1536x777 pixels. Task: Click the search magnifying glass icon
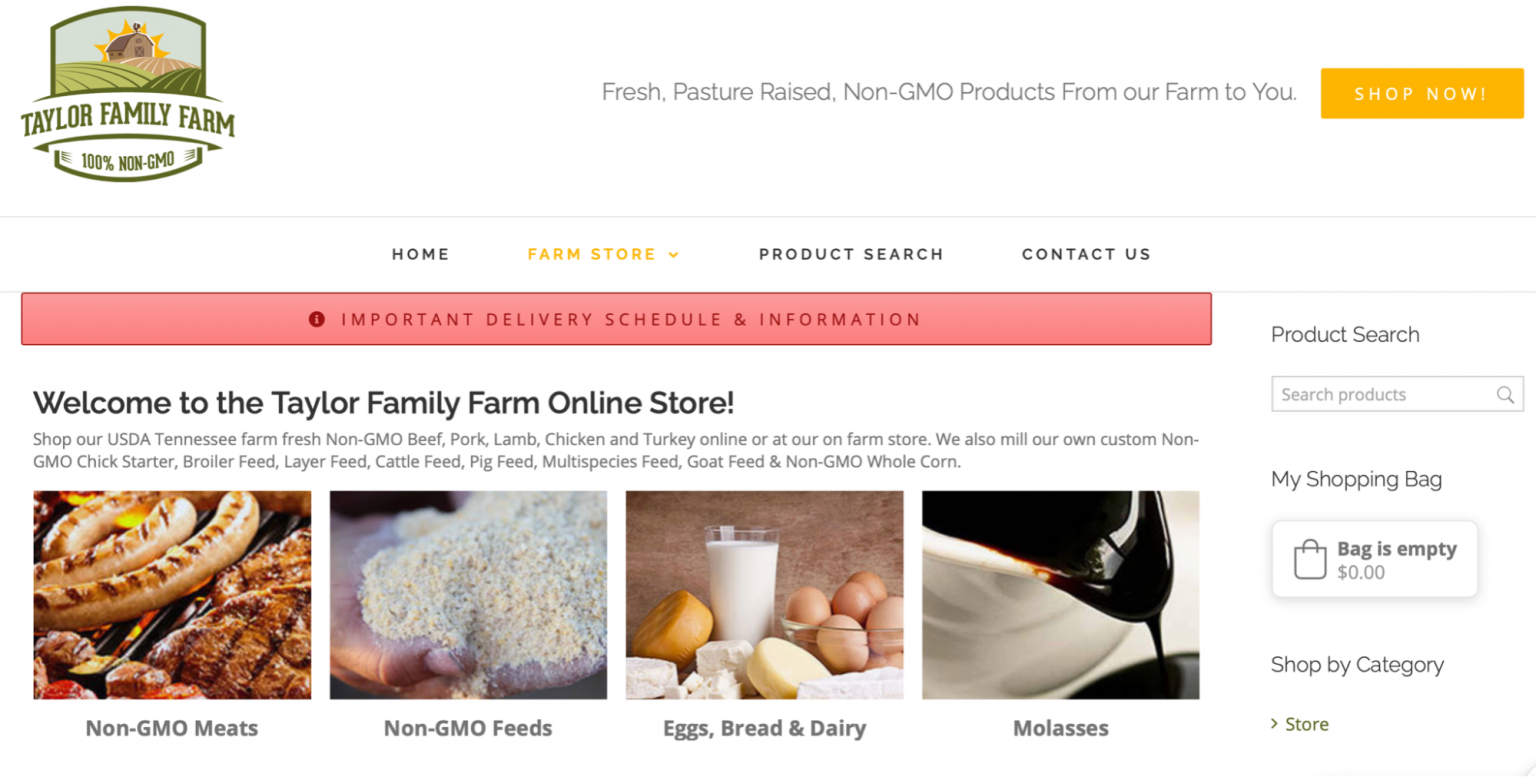[x=1505, y=394]
